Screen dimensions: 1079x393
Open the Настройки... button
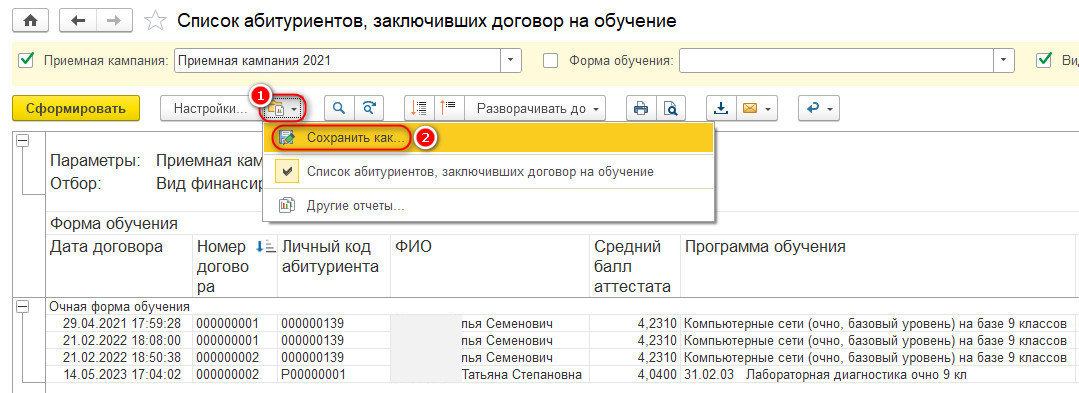210,108
